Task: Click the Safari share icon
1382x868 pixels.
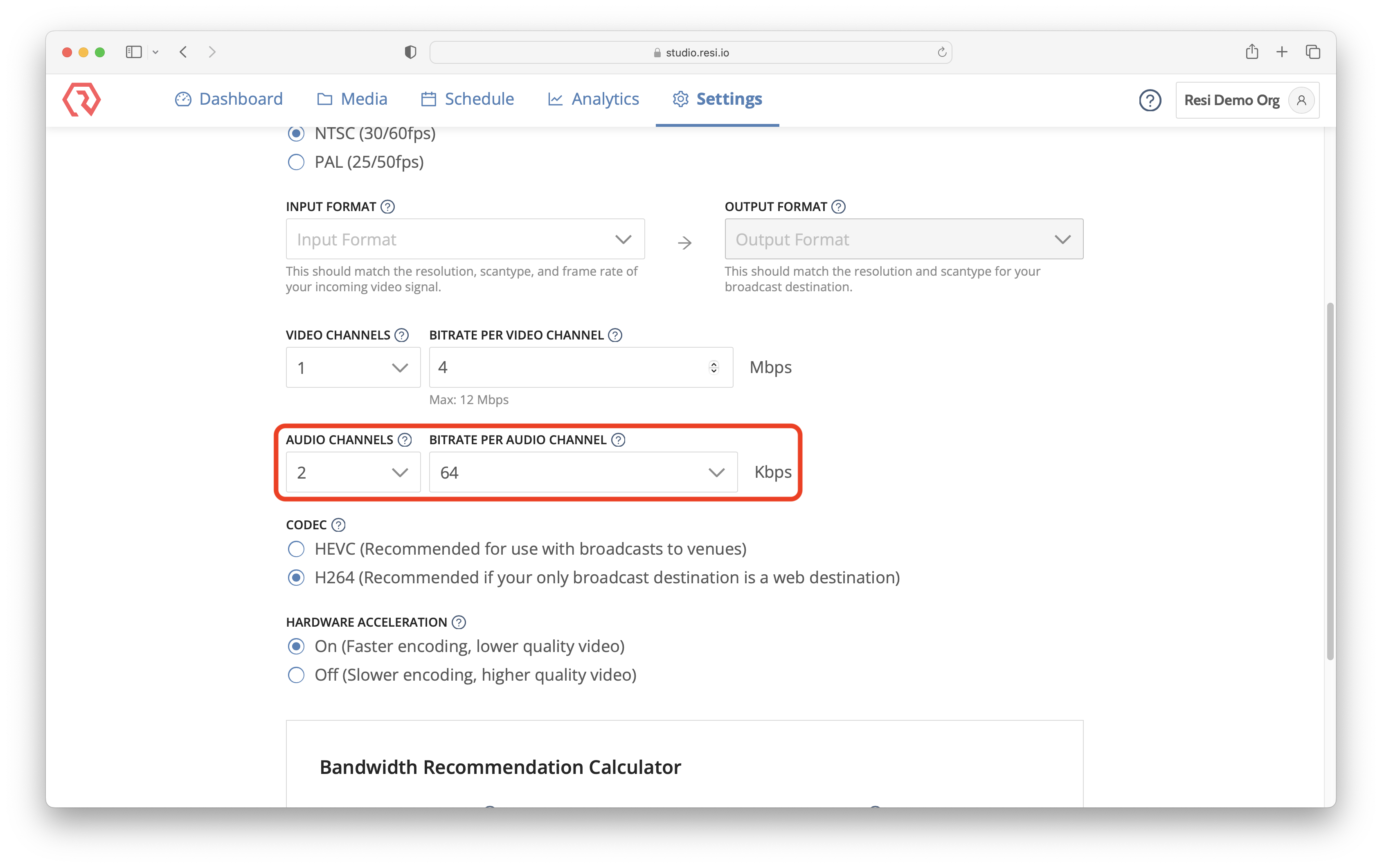Action: pos(1252,52)
